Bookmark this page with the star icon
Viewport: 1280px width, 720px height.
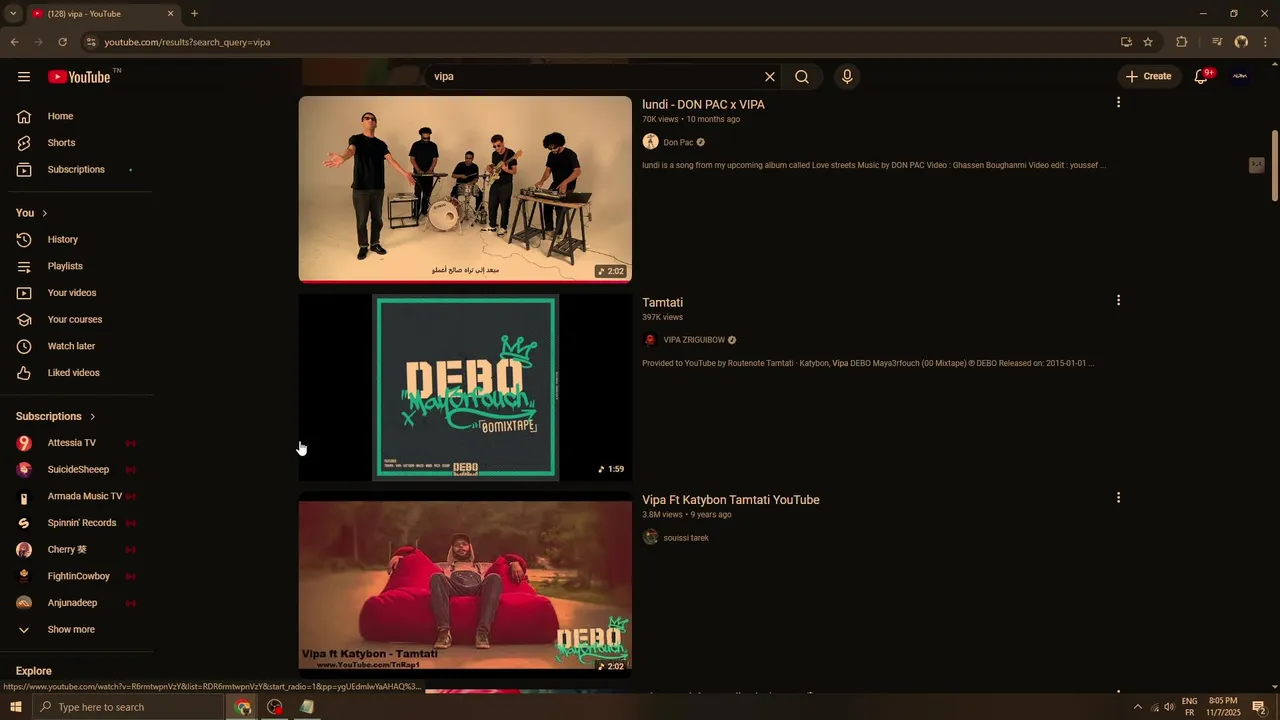[x=1148, y=42]
